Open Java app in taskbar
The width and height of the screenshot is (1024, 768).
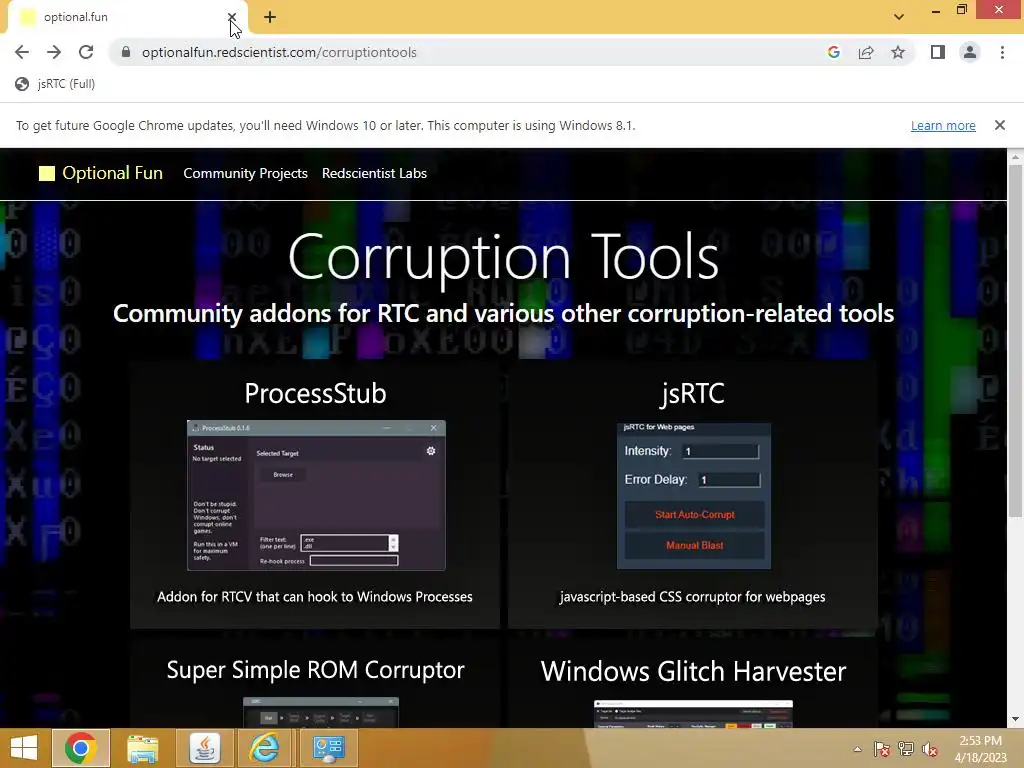pyautogui.click(x=204, y=748)
